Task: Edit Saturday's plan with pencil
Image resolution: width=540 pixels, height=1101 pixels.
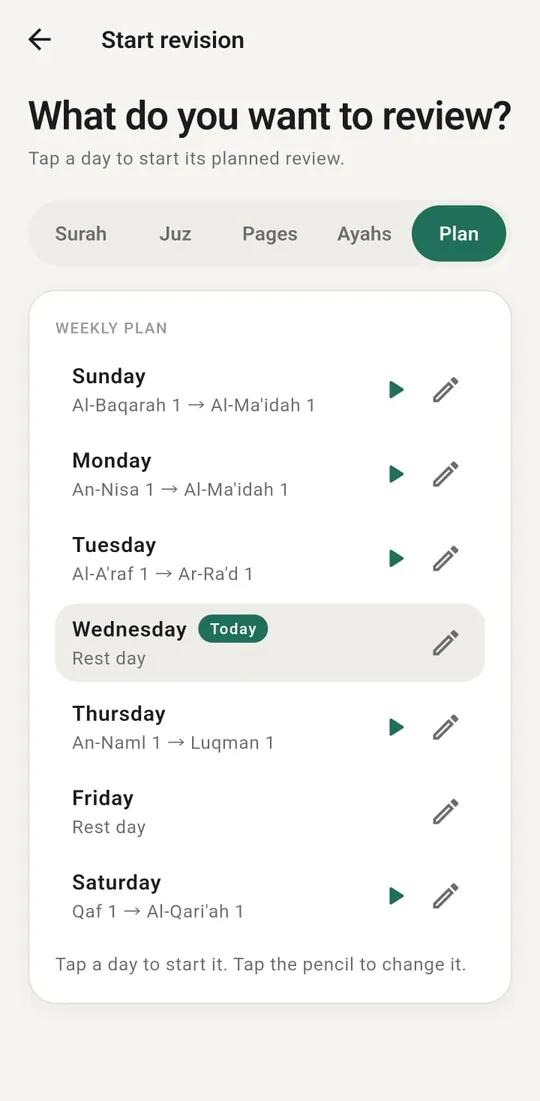Action: (x=445, y=896)
